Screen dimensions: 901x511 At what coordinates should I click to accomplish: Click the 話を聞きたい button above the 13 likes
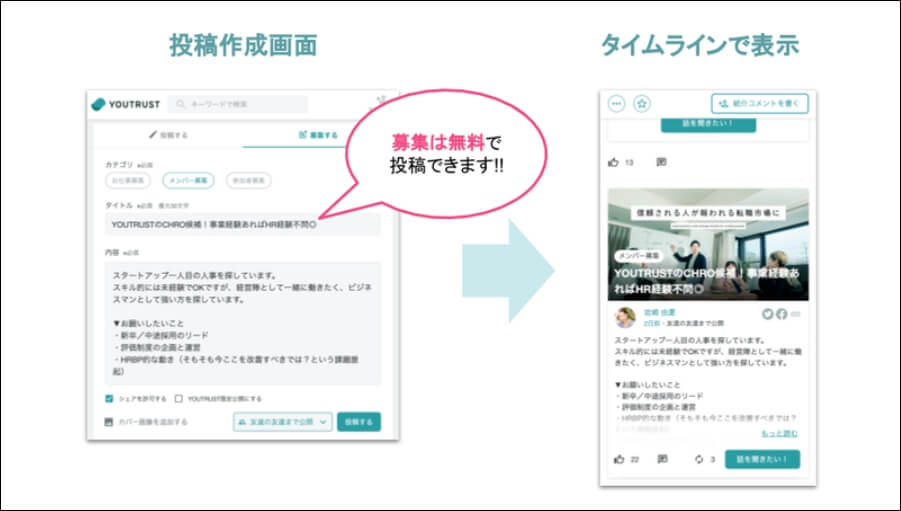[x=708, y=124]
